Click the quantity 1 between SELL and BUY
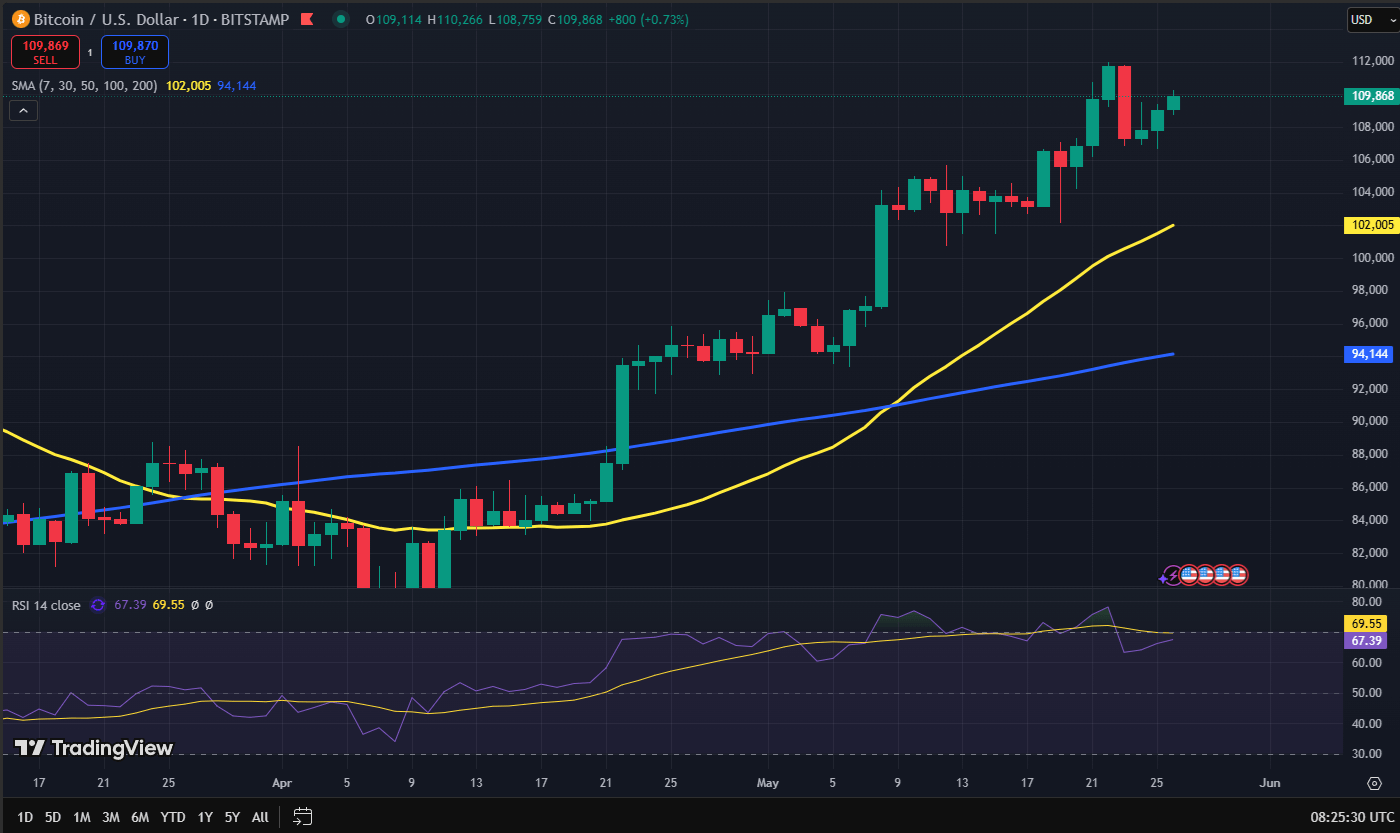 90,53
